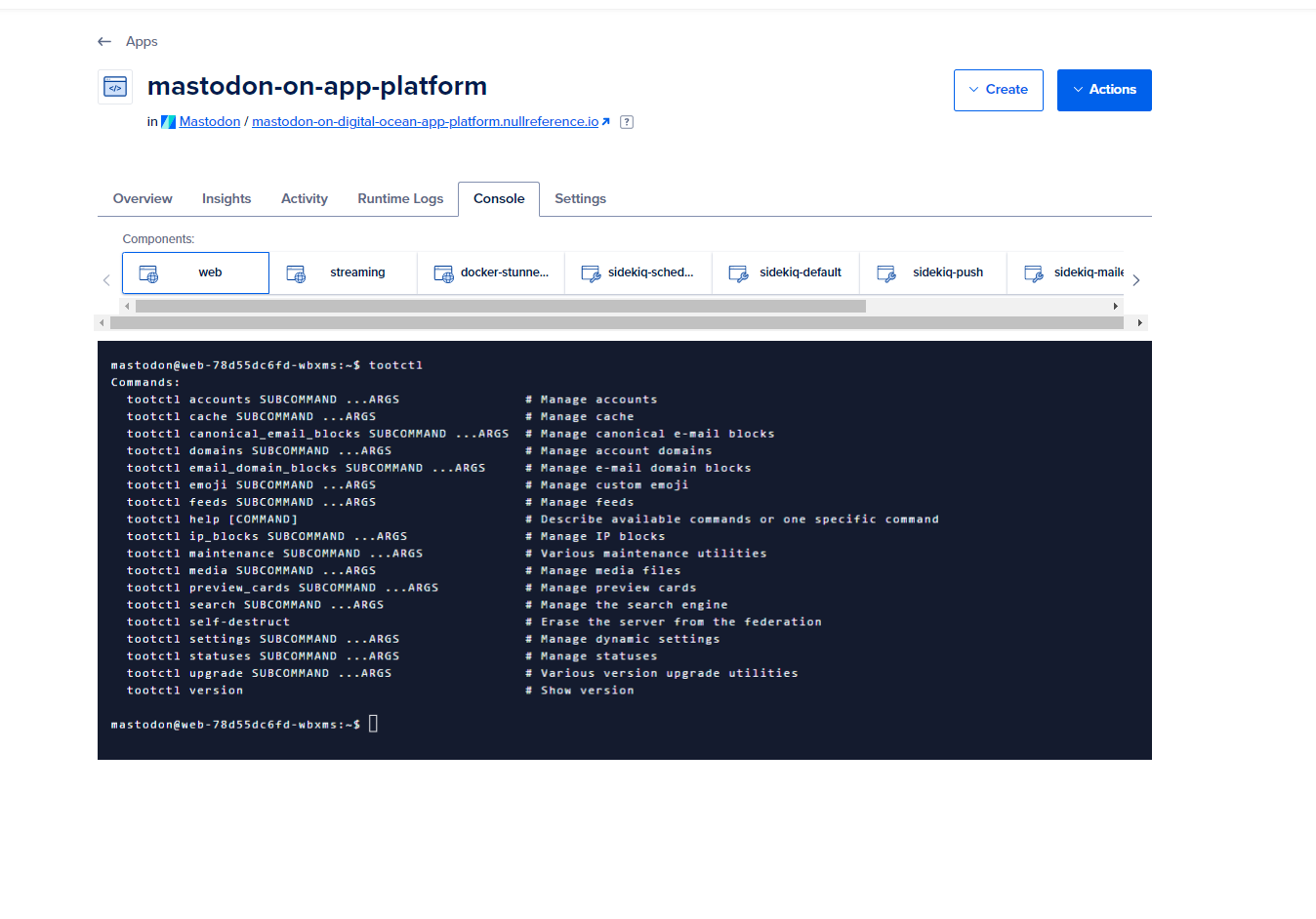Click the sidekiq-scheduler worker icon
Viewport: 1316px width, 919px height.
point(591,273)
